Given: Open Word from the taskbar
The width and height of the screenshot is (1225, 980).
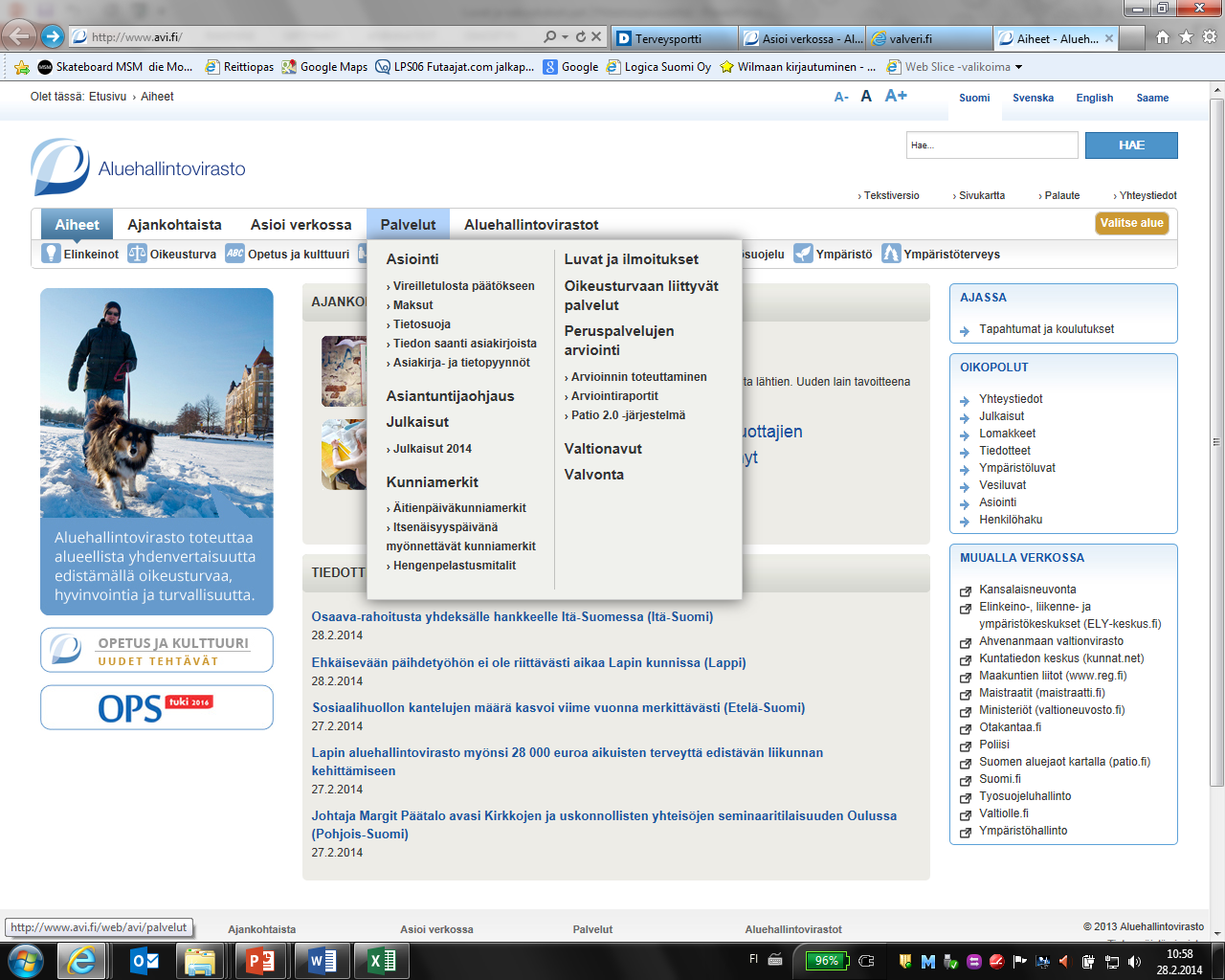Looking at the screenshot, I should click(x=323, y=961).
